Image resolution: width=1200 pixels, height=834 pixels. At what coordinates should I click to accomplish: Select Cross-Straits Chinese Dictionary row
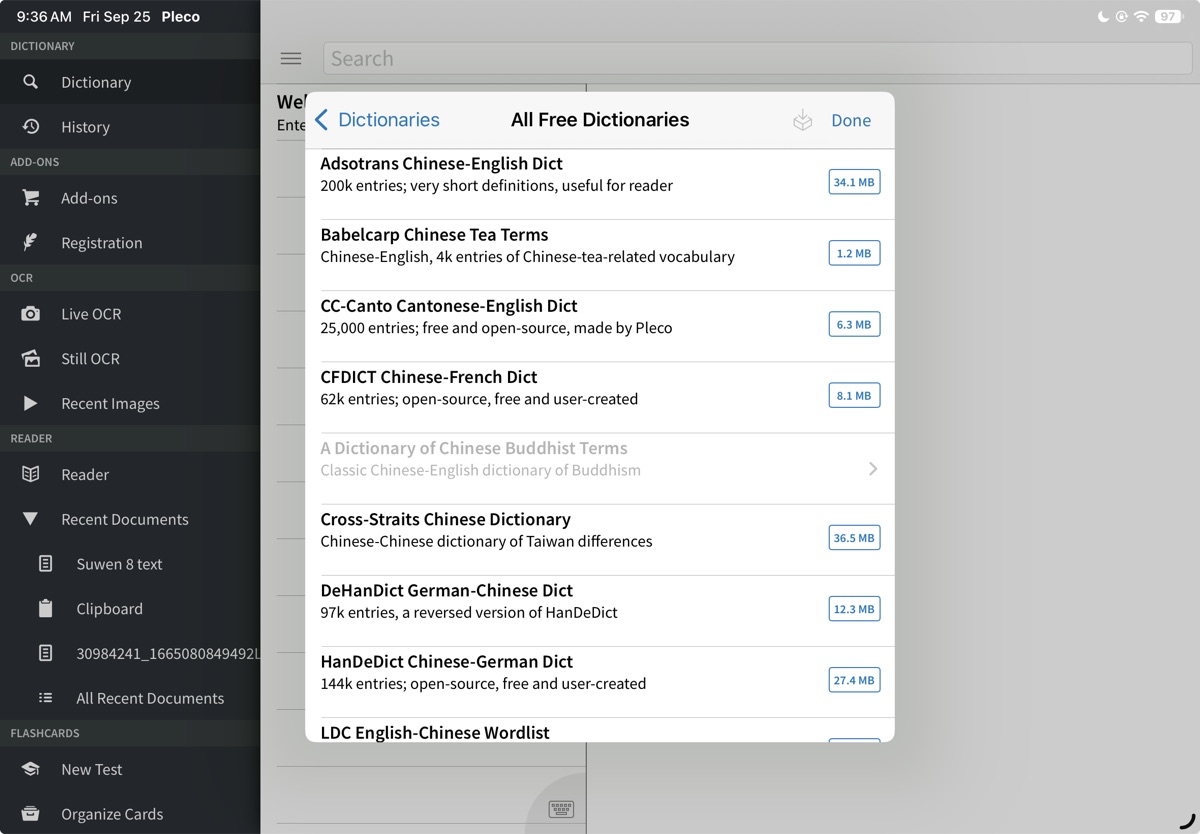pos(600,539)
